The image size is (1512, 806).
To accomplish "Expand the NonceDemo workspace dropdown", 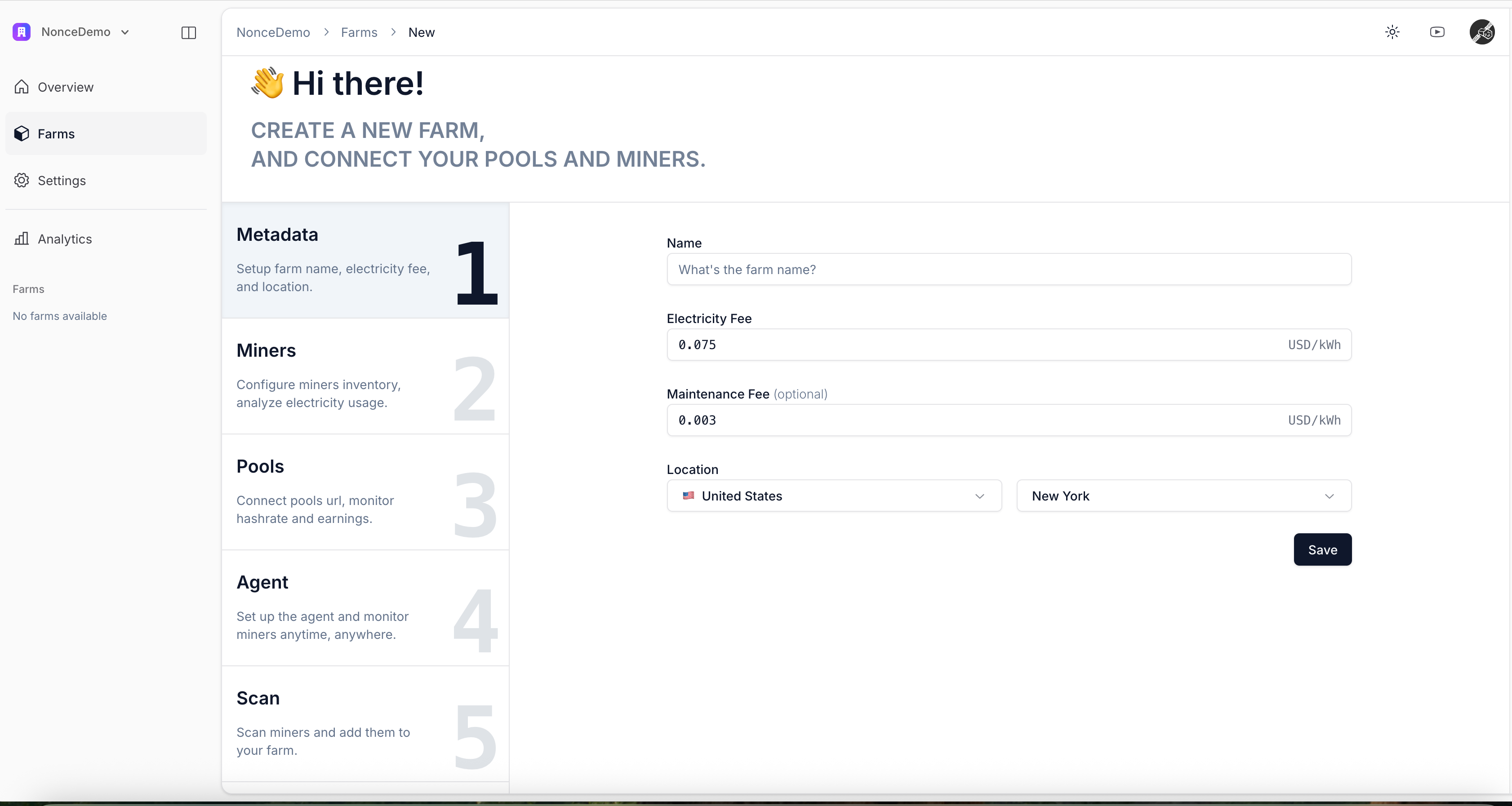I will click(x=125, y=32).
